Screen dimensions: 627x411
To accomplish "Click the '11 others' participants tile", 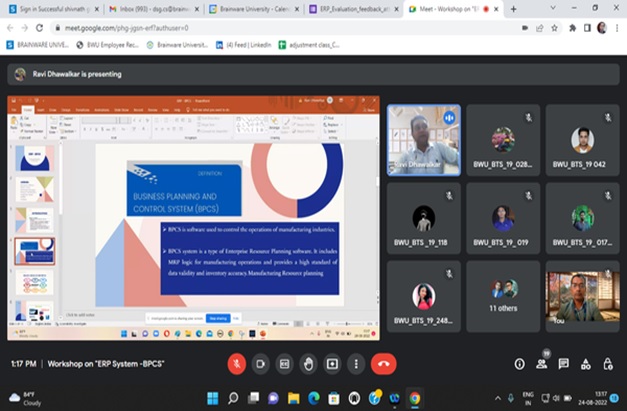I will (x=503, y=296).
